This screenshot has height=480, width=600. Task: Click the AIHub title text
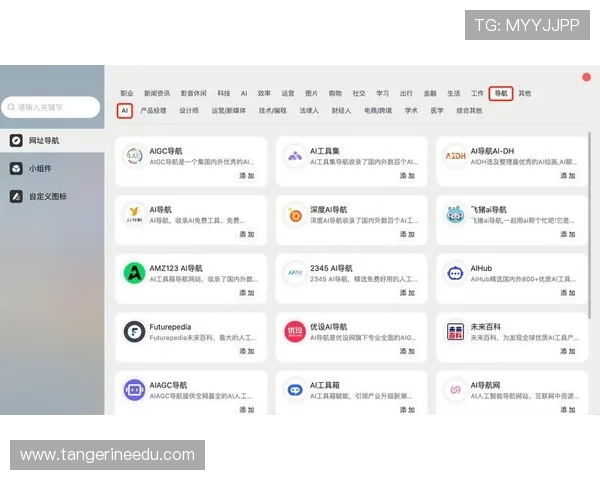point(481,268)
